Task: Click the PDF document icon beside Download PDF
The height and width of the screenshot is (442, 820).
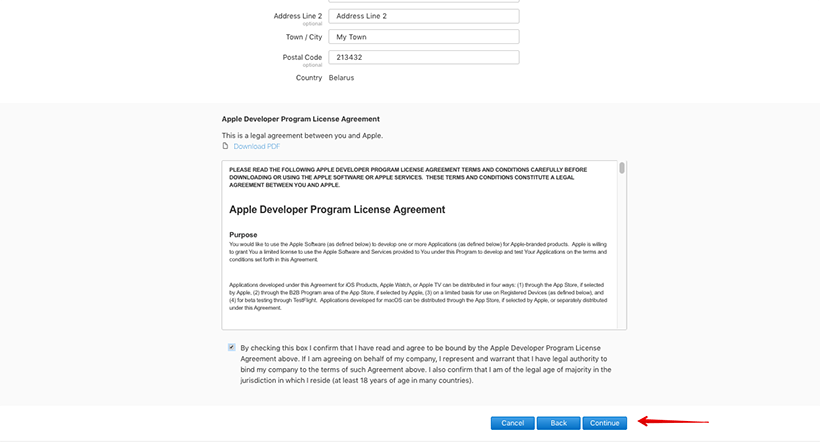Action: (x=225, y=146)
